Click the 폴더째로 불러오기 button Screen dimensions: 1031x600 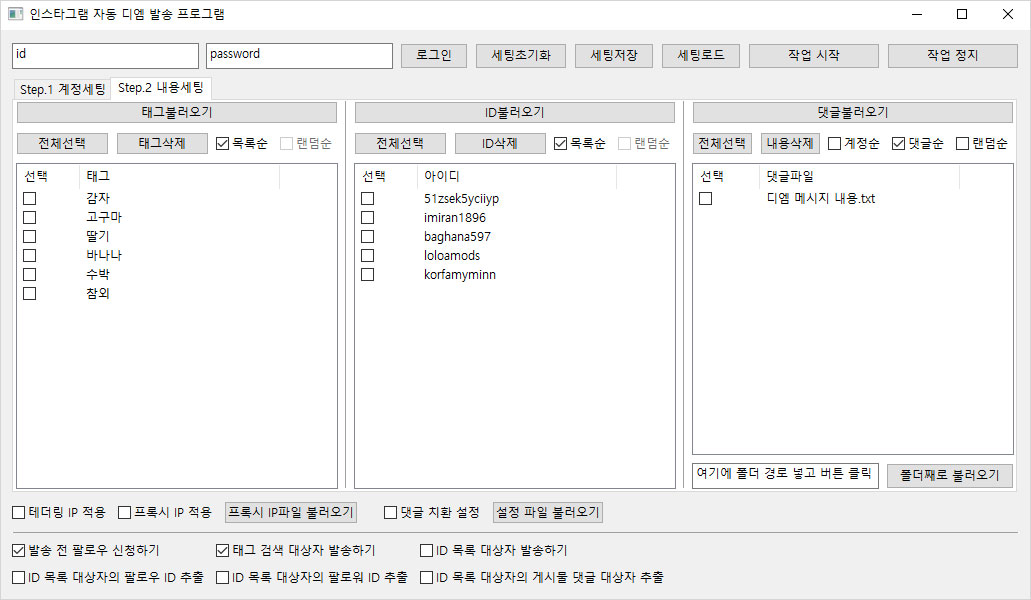point(950,475)
